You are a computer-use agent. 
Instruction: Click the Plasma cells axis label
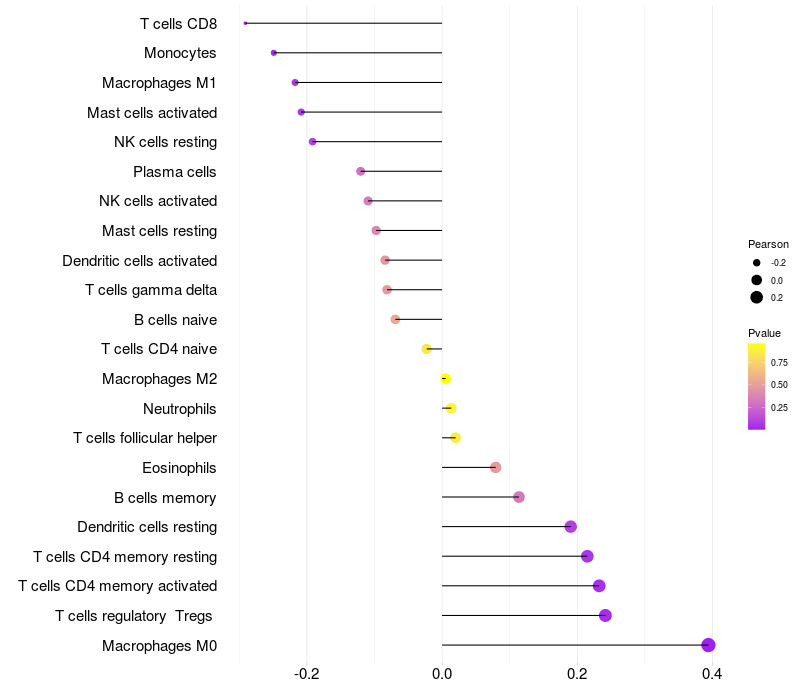[x=174, y=172]
